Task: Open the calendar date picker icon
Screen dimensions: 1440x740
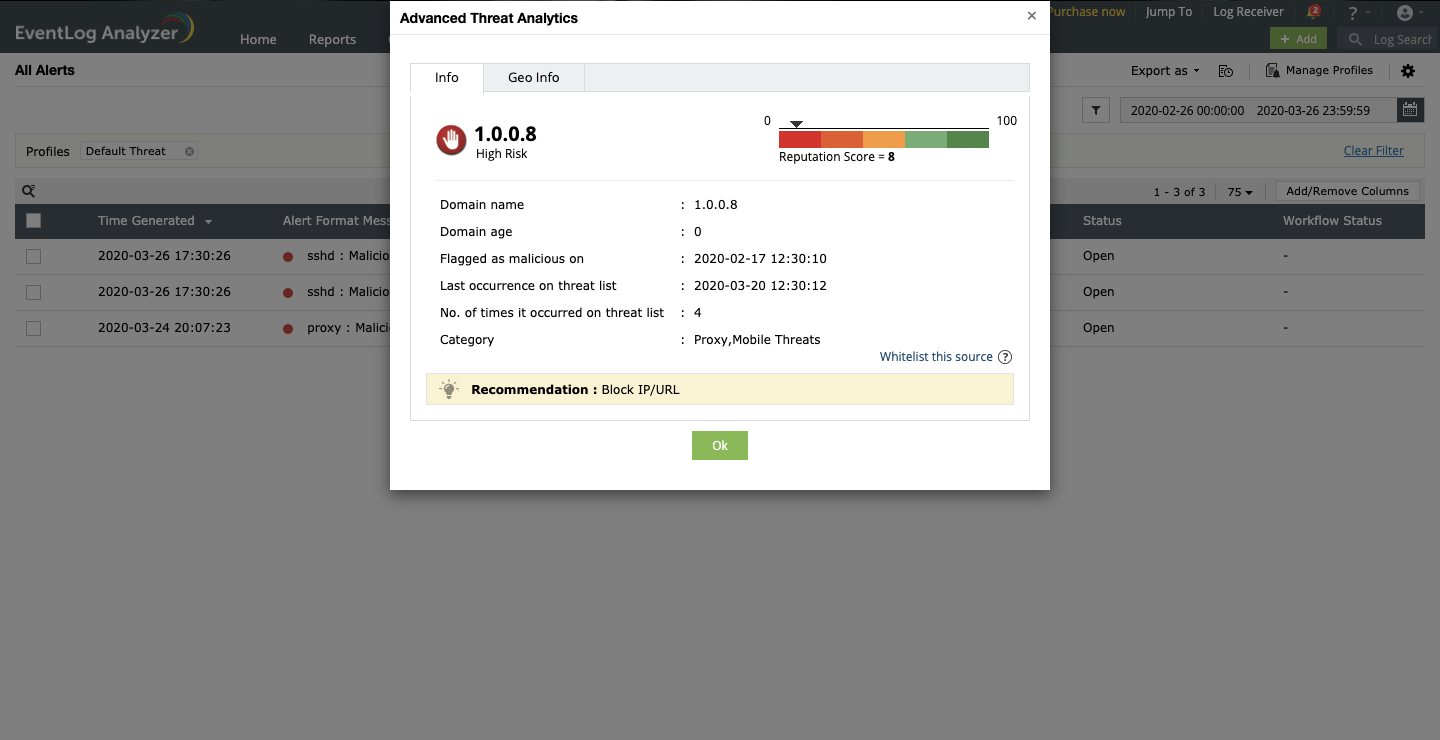Action: coord(1410,109)
